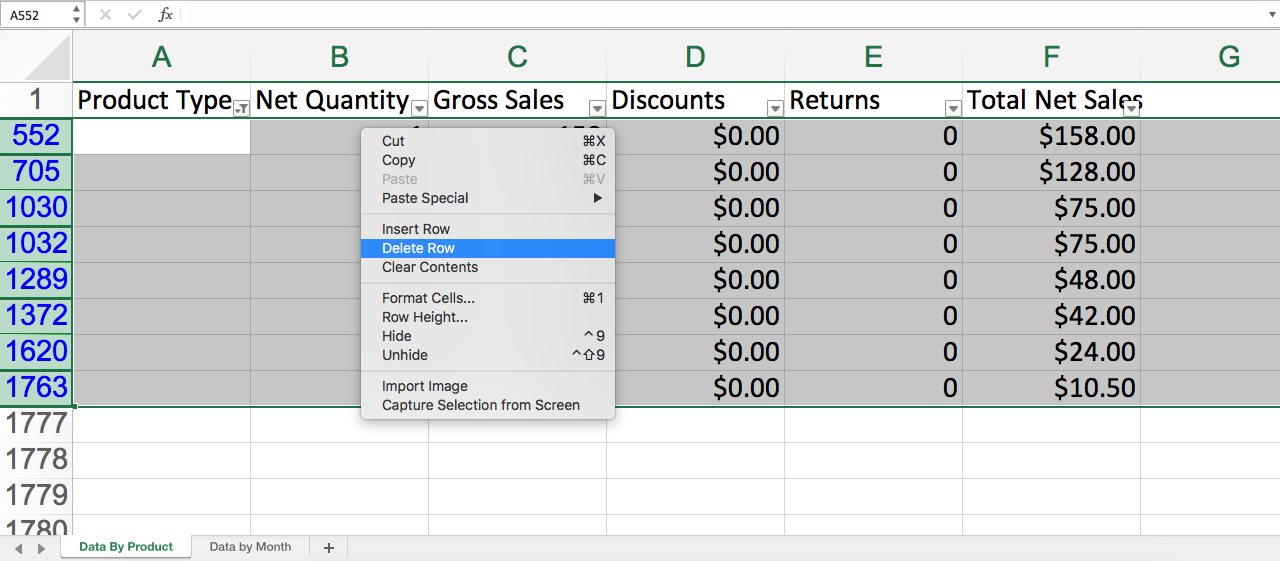This screenshot has width=1280, height=561.
Task: Select column G header
Action: click(1210, 57)
